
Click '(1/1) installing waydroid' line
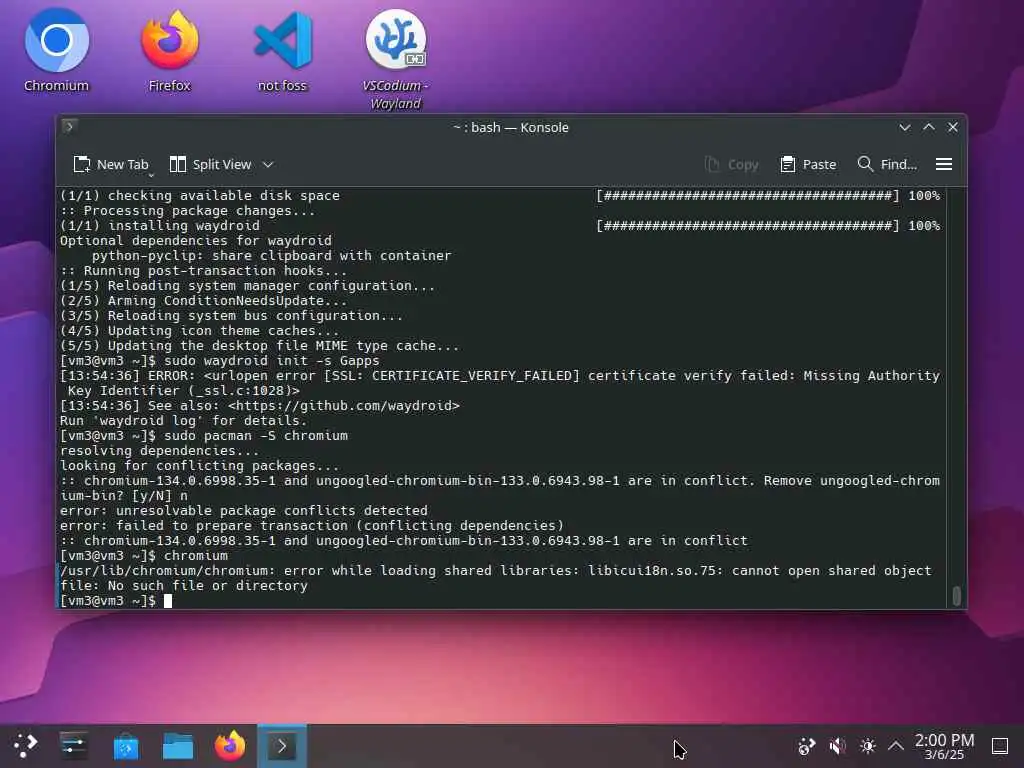point(160,225)
